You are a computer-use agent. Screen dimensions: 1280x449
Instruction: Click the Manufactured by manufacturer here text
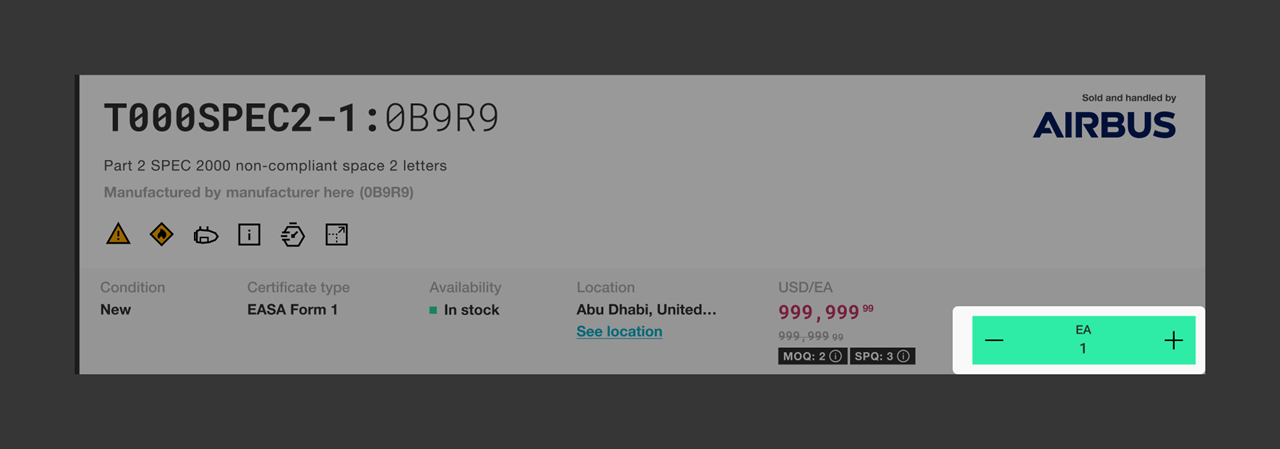click(259, 191)
